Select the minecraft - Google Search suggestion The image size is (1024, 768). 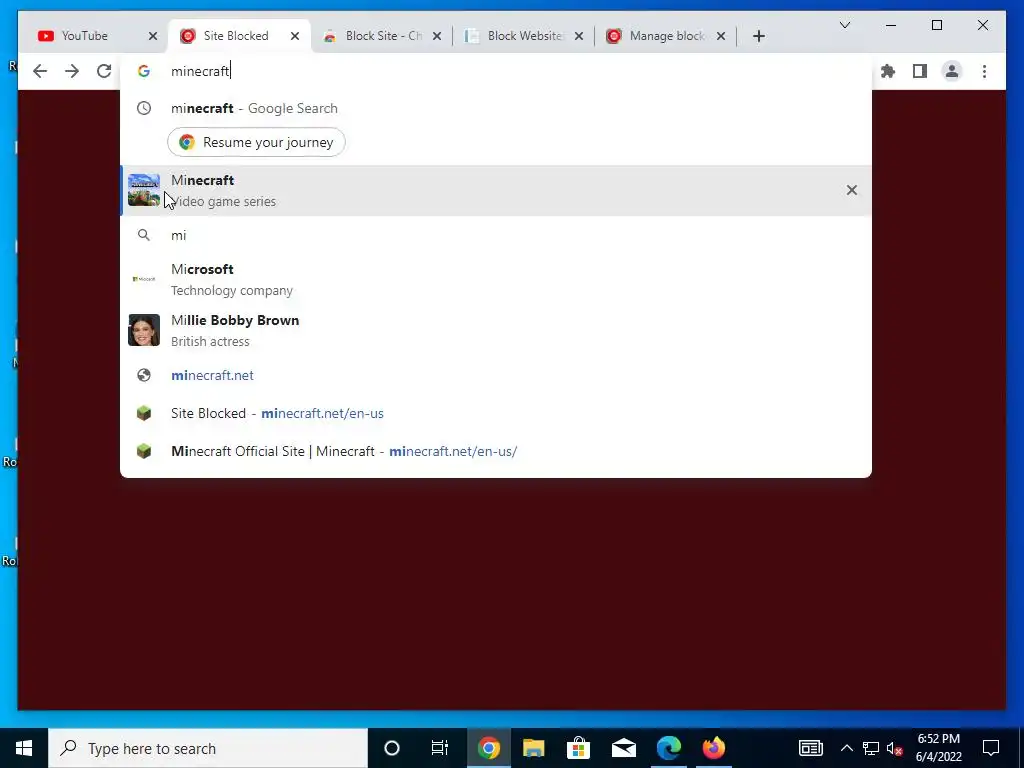tap(496, 108)
